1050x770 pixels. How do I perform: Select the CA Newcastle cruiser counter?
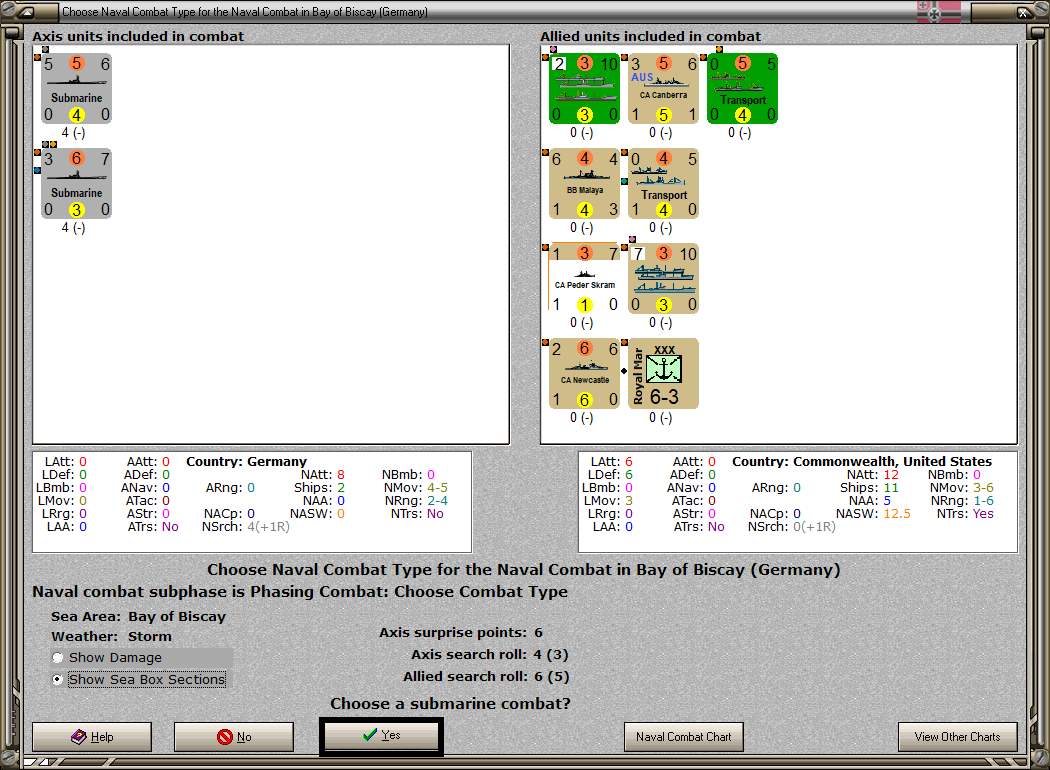(x=584, y=374)
